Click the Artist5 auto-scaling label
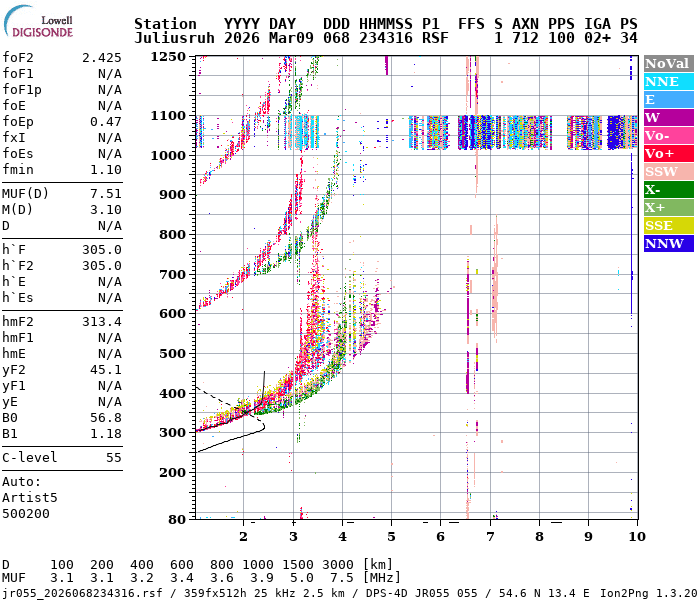The height and width of the screenshot is (600, 700). (x=30, y=497)
